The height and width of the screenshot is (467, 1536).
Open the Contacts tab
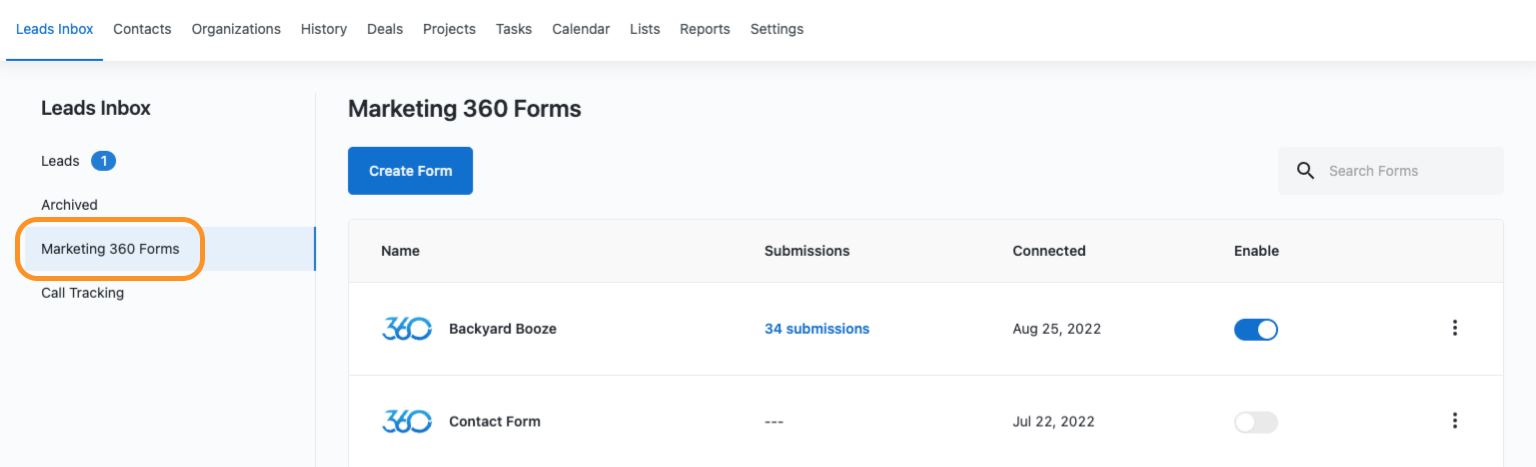pyautogui.click(x=142, y=29)
